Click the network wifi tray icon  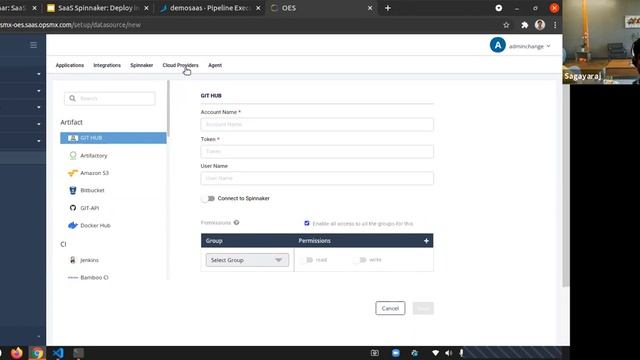pyautogui.click(x=435, y=353)
